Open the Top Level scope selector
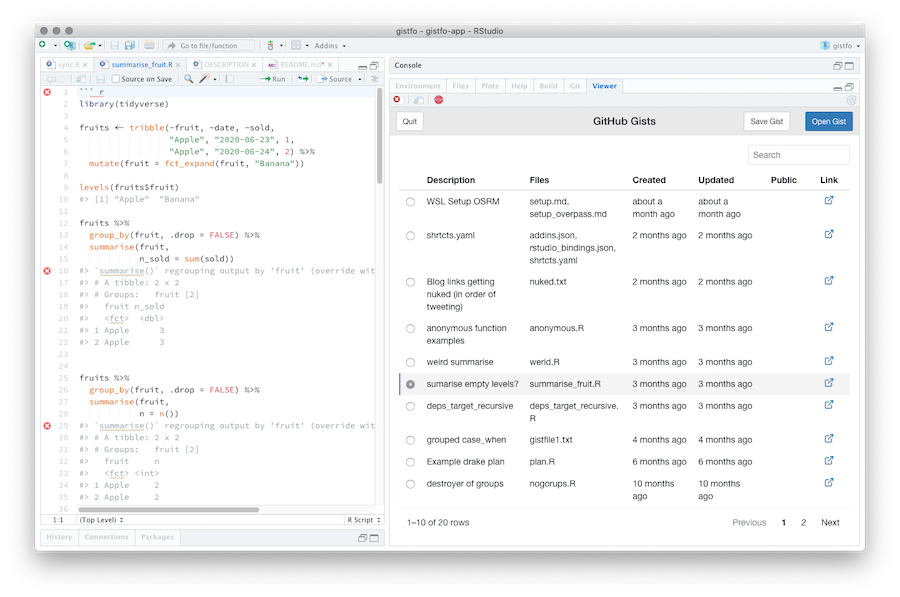The width and height of the screenshot is (900, 597). point(101,520)
